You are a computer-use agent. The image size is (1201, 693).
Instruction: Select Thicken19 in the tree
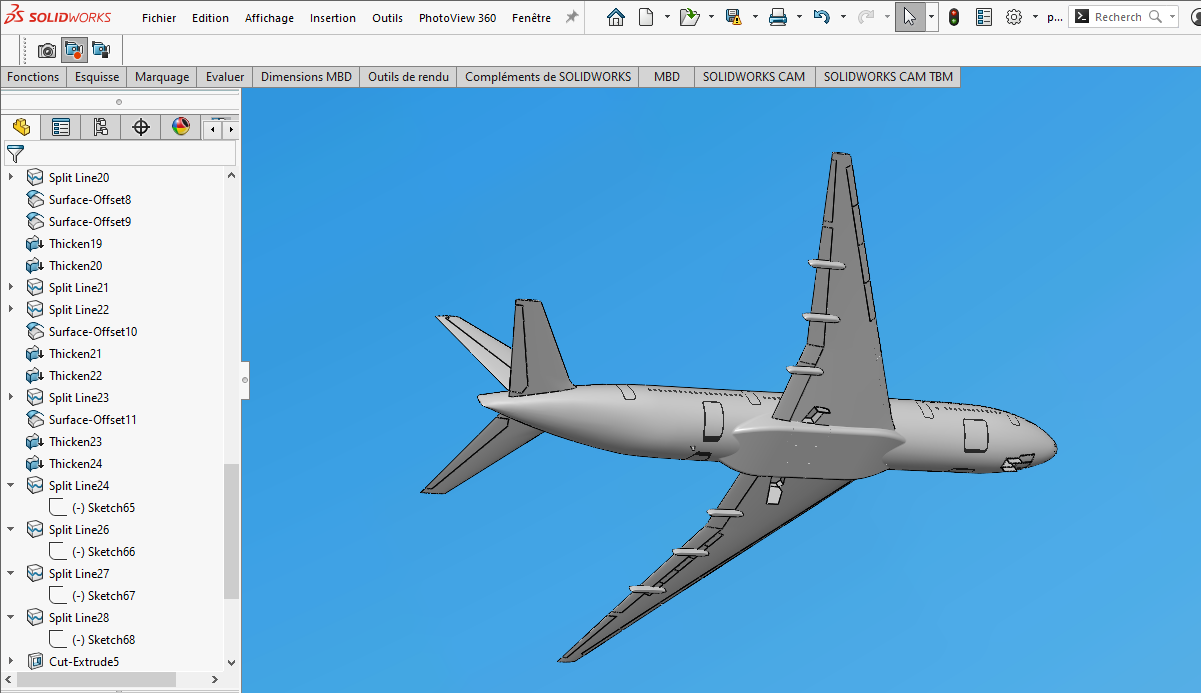[75, 244]
